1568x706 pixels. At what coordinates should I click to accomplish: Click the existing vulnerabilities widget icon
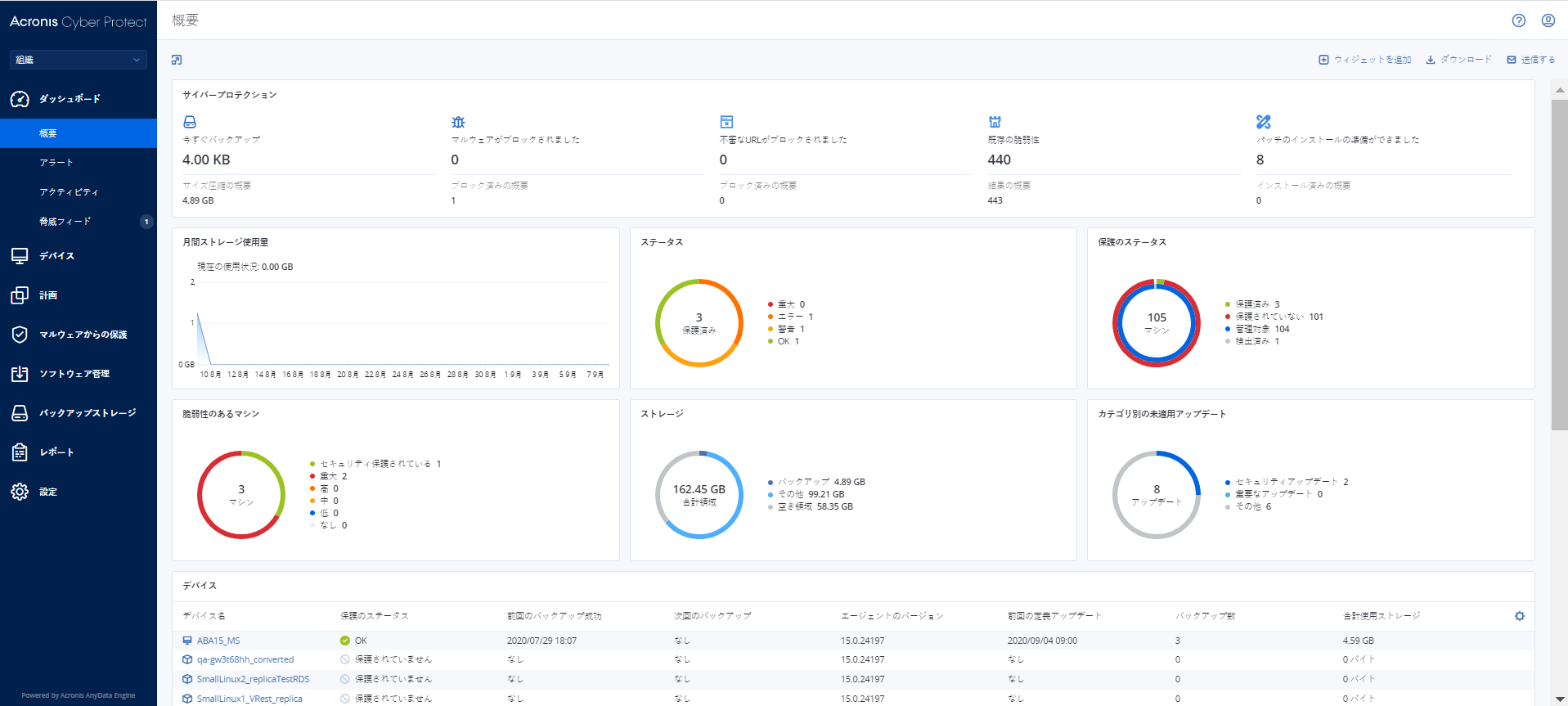995,122
